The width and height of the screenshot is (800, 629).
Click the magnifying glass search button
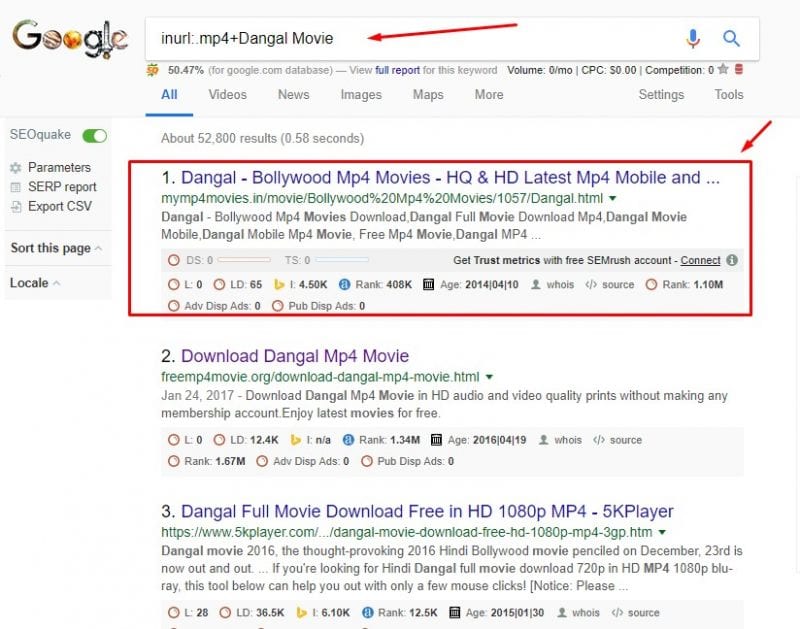point(731,38)
